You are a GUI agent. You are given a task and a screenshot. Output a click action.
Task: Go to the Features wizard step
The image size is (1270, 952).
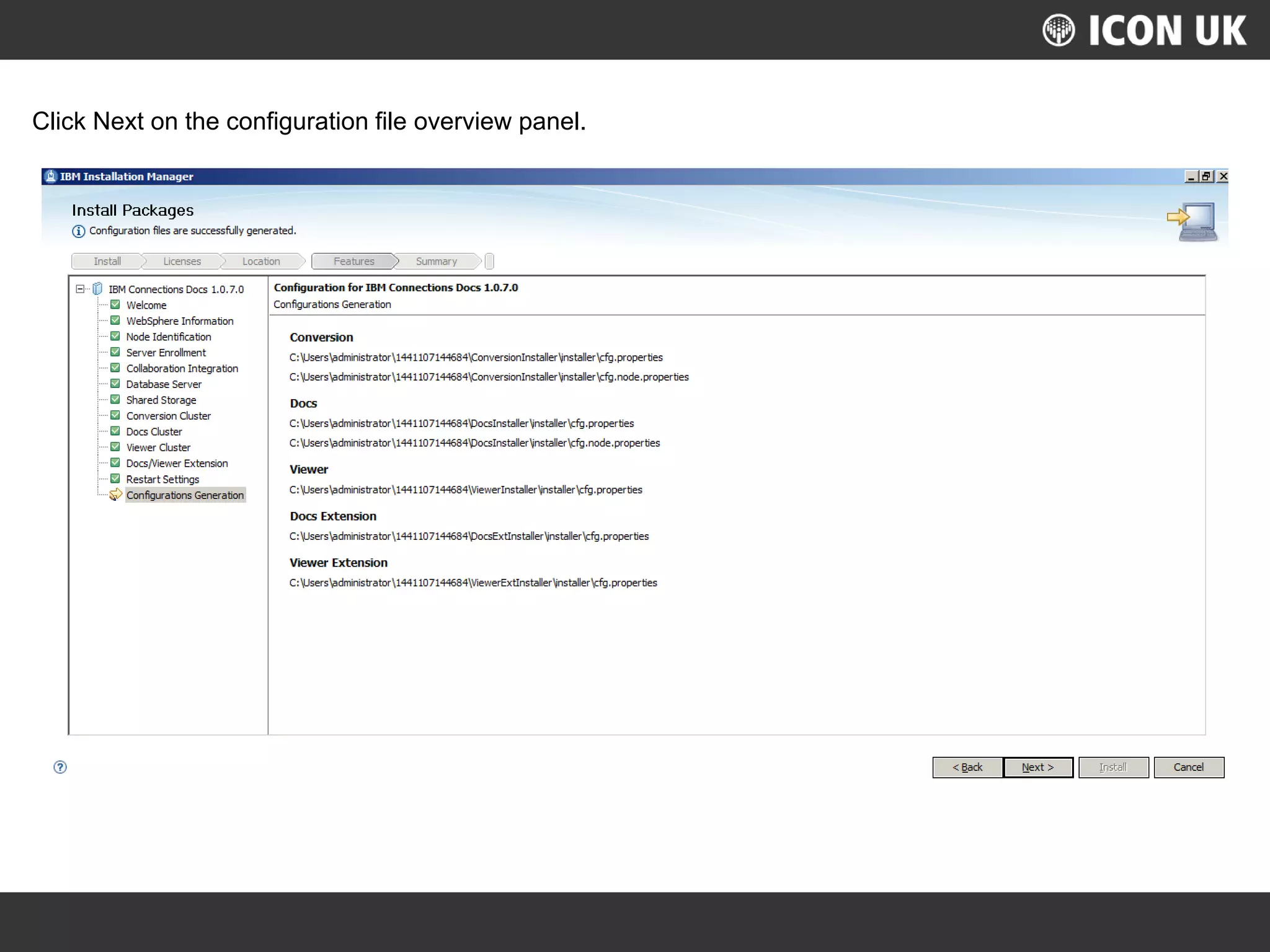pos(353,262)
